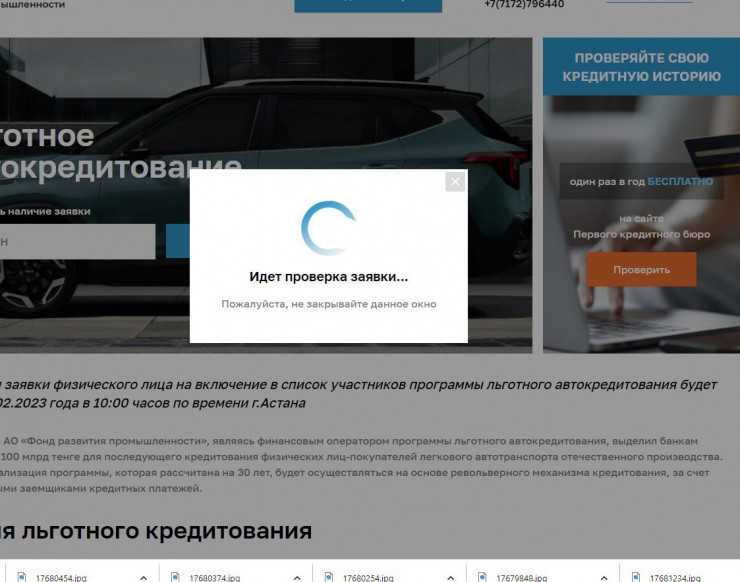Click the 17681234.jpg file icon
The width and height of the screenshot is (740, 582).
[x=636, y=577]
